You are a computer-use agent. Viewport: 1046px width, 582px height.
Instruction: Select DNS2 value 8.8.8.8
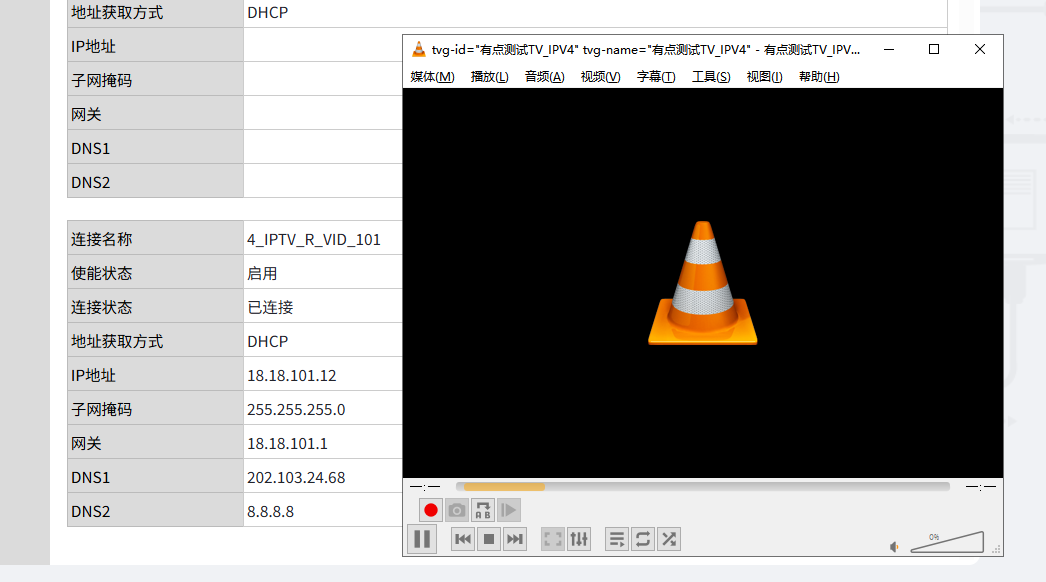pos(271,512)
